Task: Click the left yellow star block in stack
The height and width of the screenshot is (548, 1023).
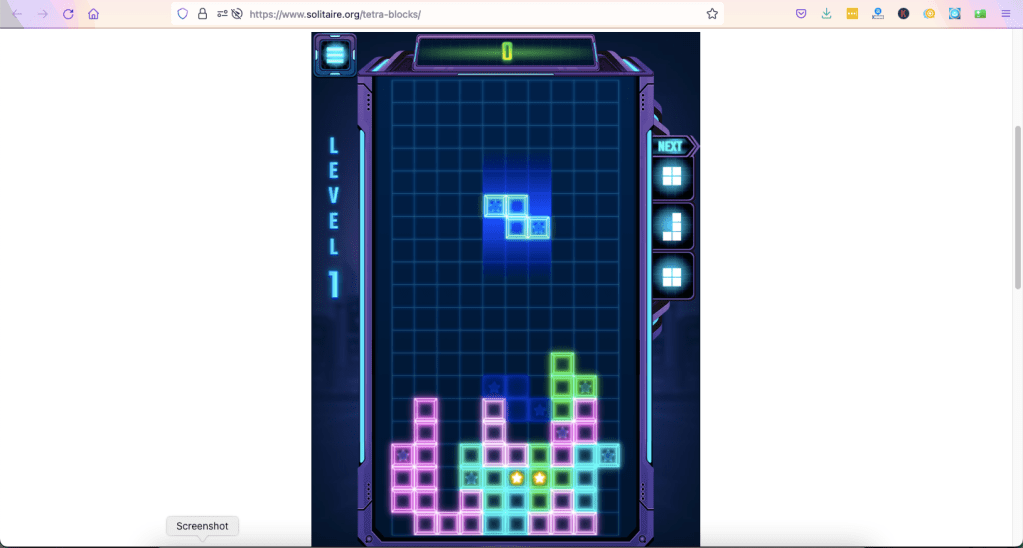Action: click(x=517, y=478)
